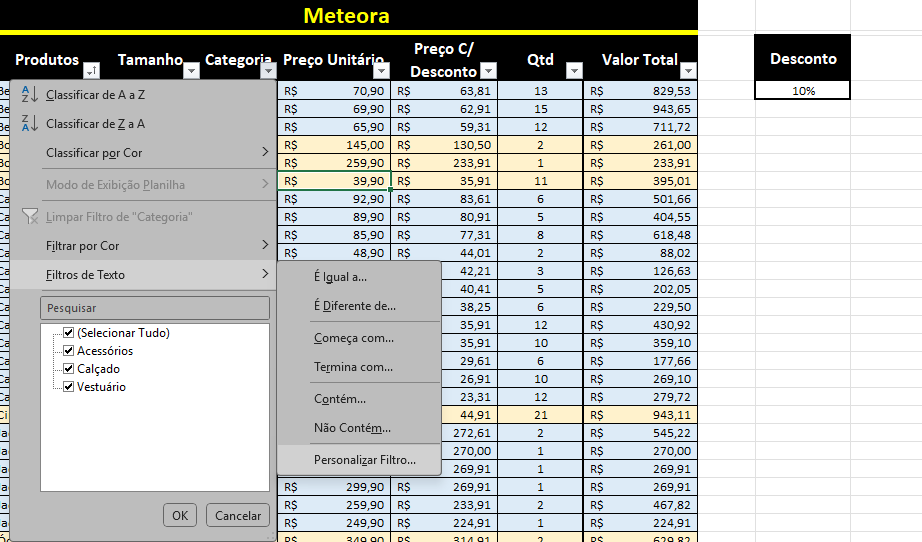Select the Valor Total cell 88,02

(x=640, y=253)
